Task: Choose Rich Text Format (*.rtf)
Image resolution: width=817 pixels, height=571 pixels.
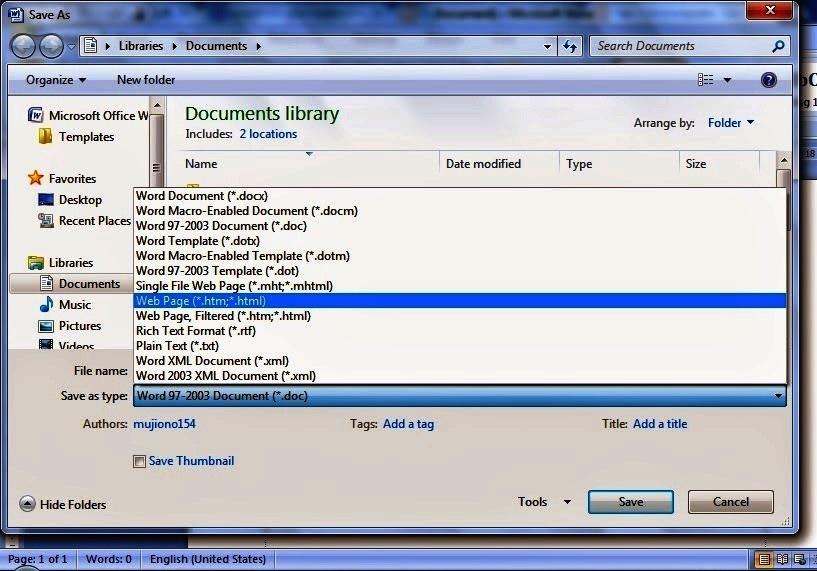Action: (460, 331)
